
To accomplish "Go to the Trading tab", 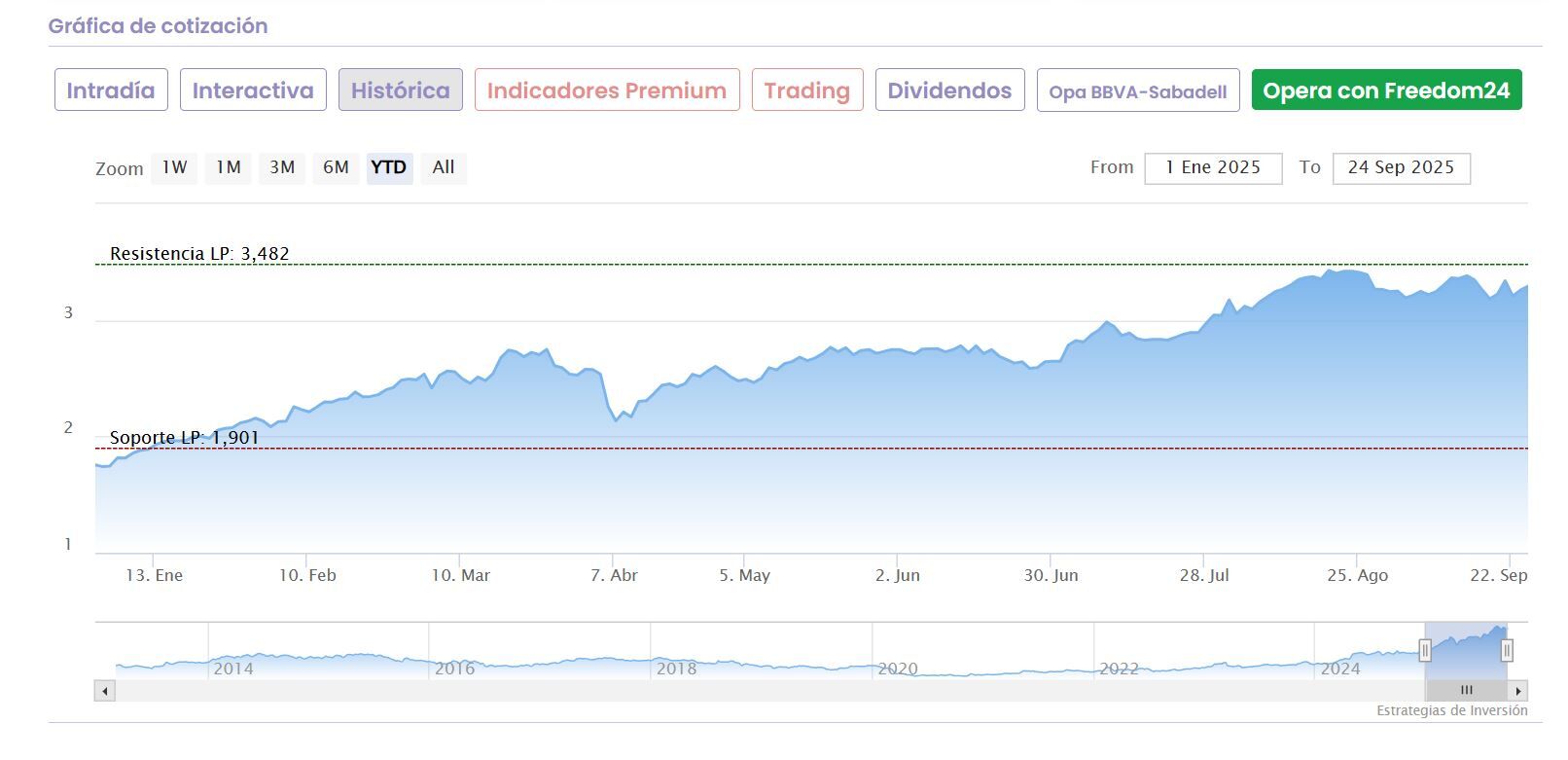I will tap(807, 90).
